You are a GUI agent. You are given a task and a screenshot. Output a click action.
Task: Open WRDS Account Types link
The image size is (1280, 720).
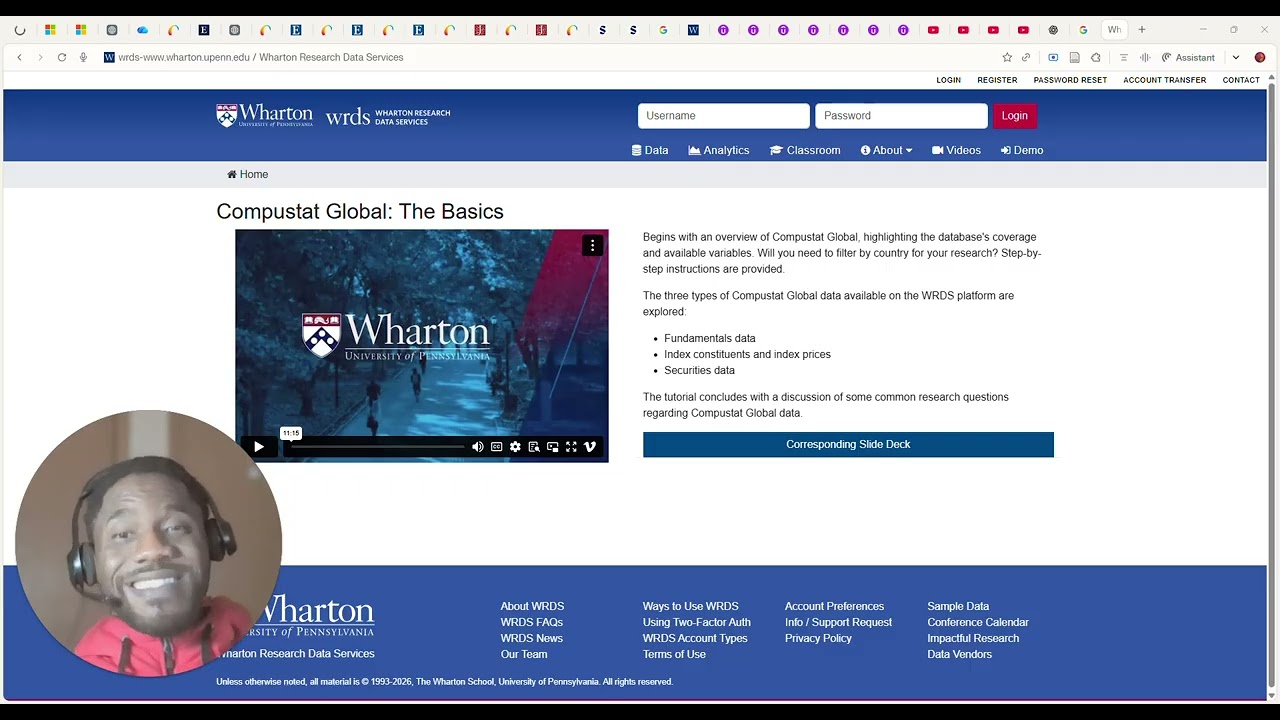695,638
